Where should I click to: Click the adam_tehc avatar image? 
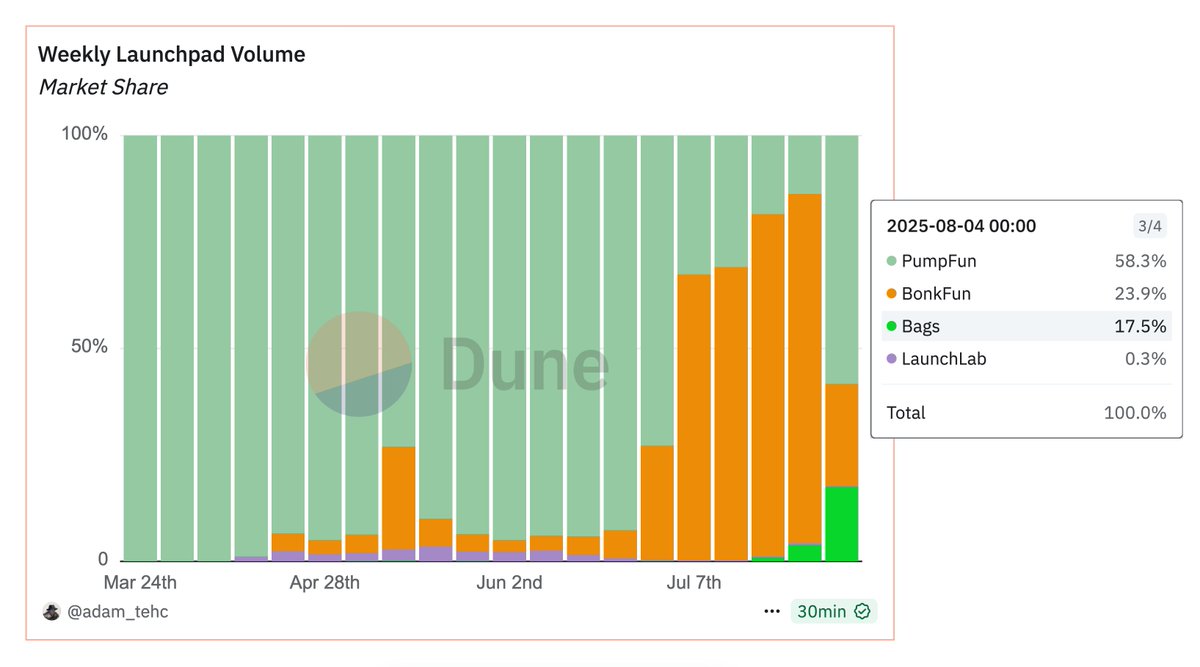coord(51,611)
